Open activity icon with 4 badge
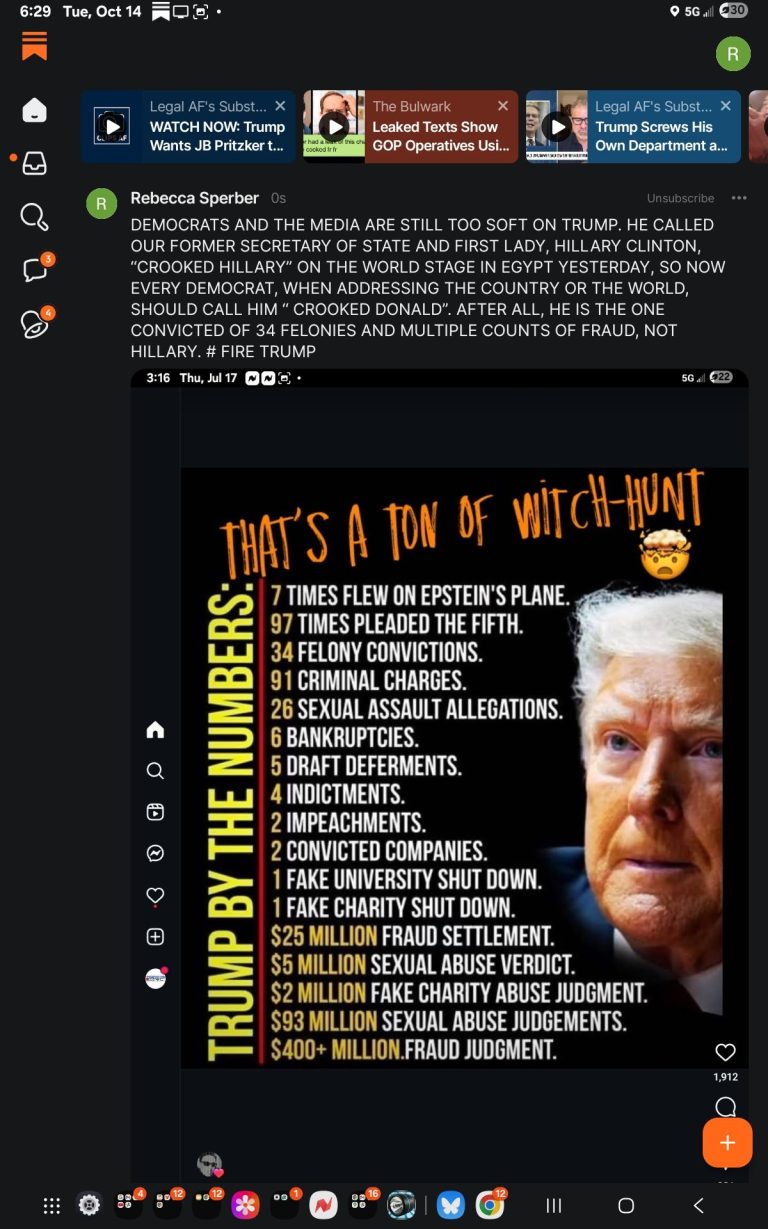 (36, 323)
